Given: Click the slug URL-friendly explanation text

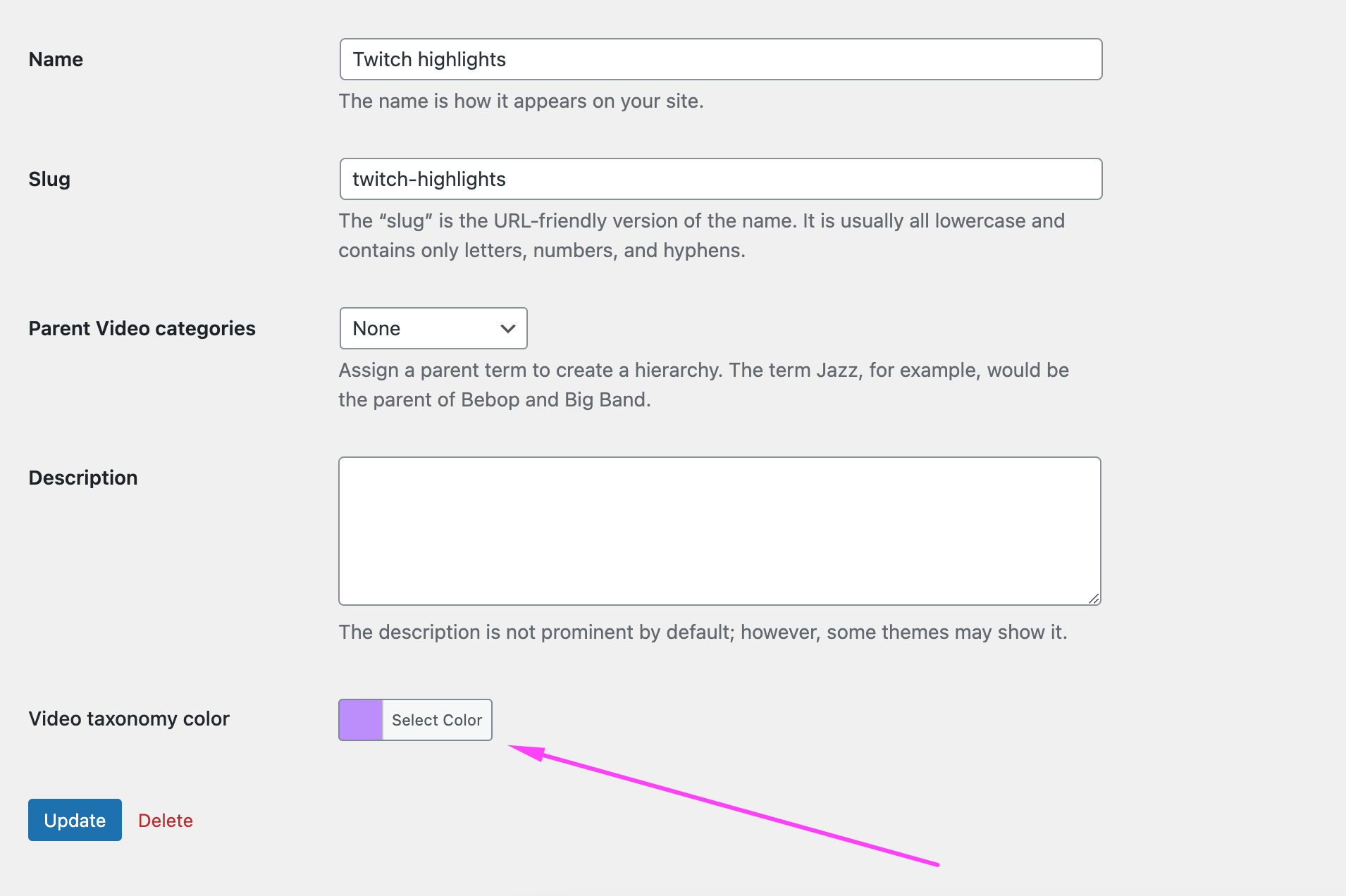Looking at the screenshot, I should (x=701, y=235).
